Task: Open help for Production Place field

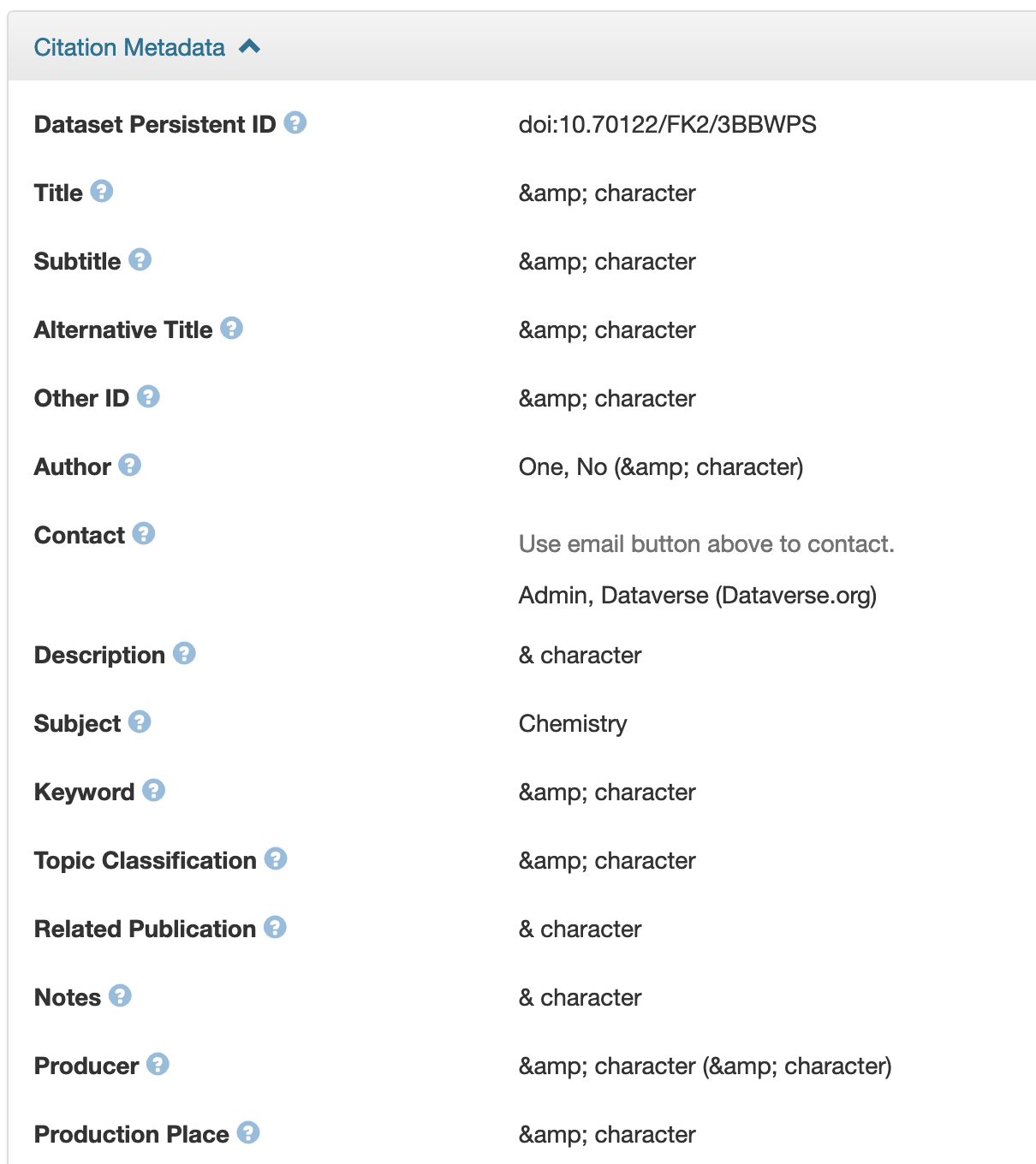Action: click(x=248, y=1132)
